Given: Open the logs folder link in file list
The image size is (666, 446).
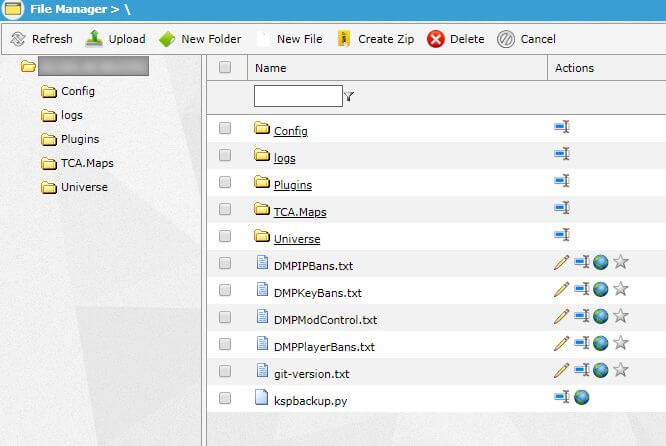Looking at the screenshot, I should pyautogui.click(x=284, y=158).
